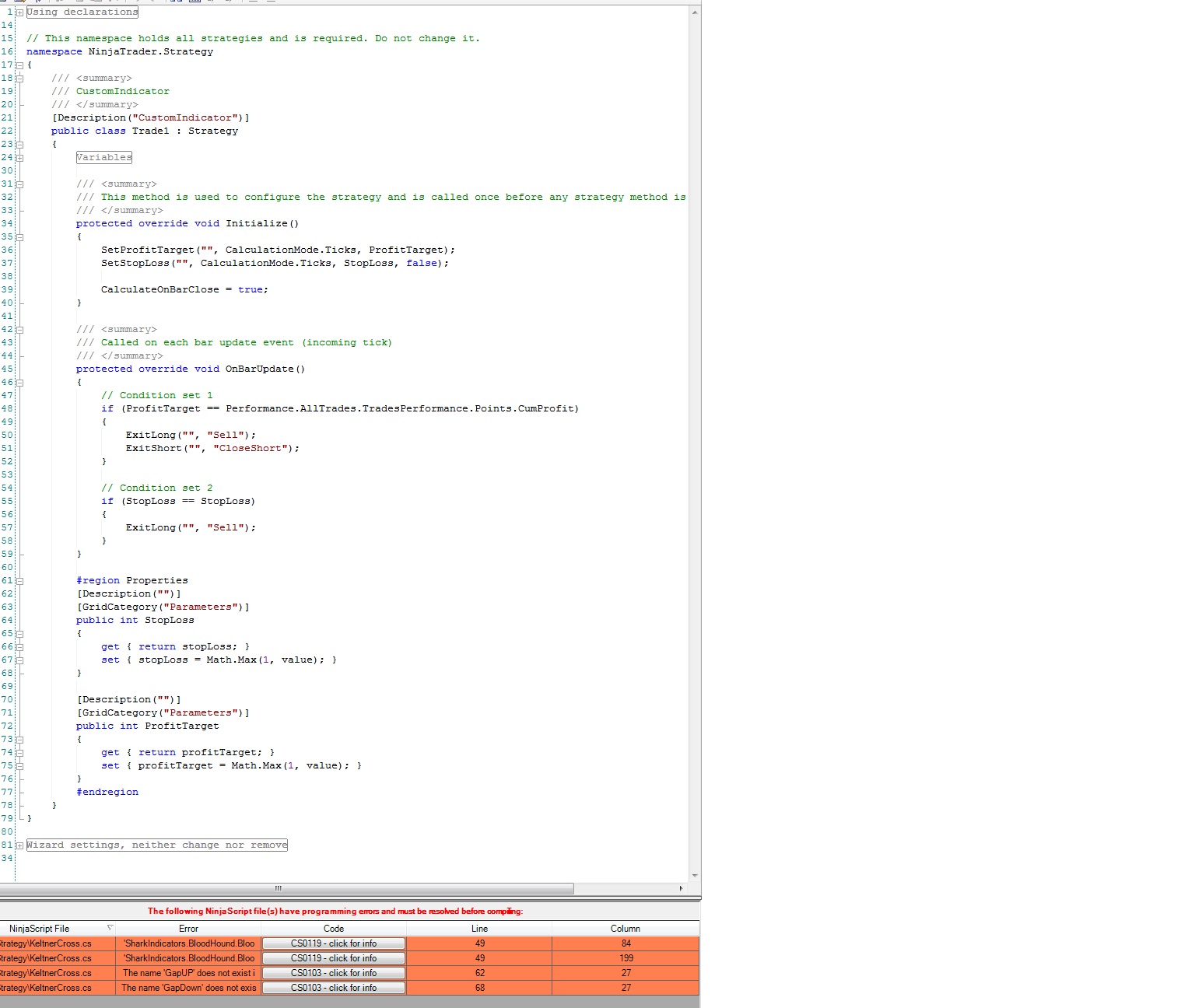
Task: Click the SetProfitTarget call on line 36
Action: 279,250
